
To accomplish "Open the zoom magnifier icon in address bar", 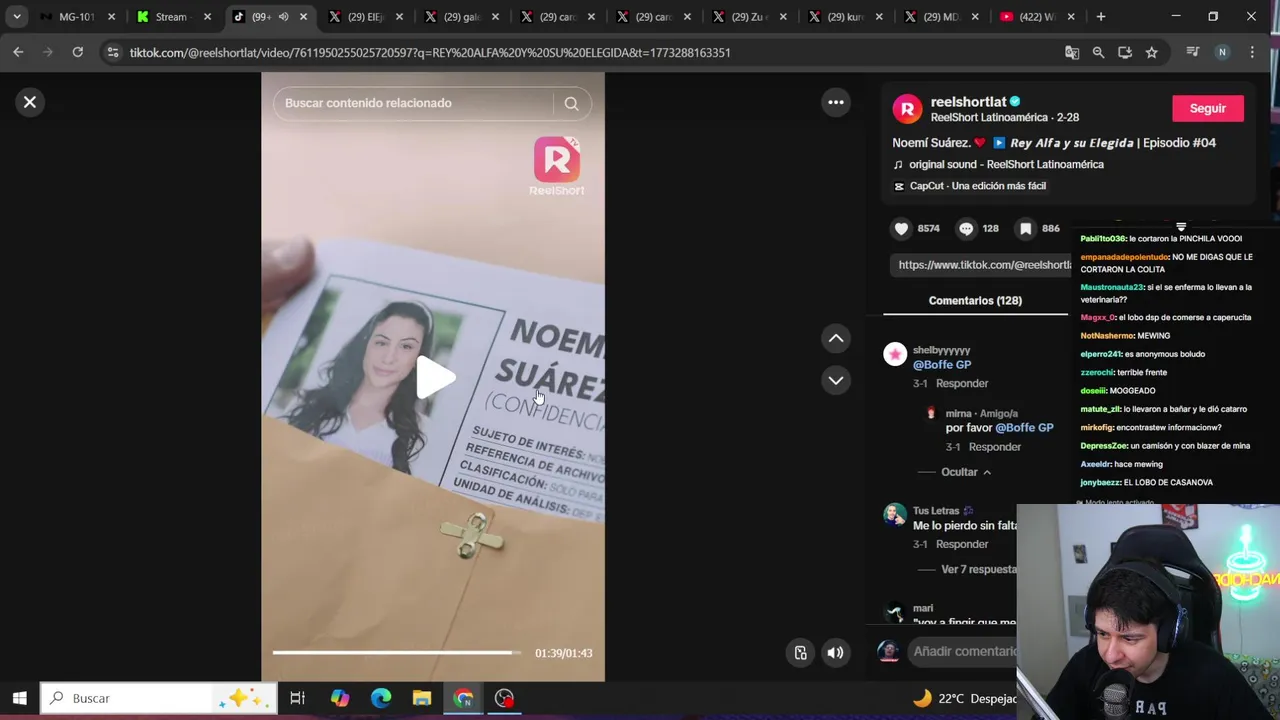I will (1098, 52).
